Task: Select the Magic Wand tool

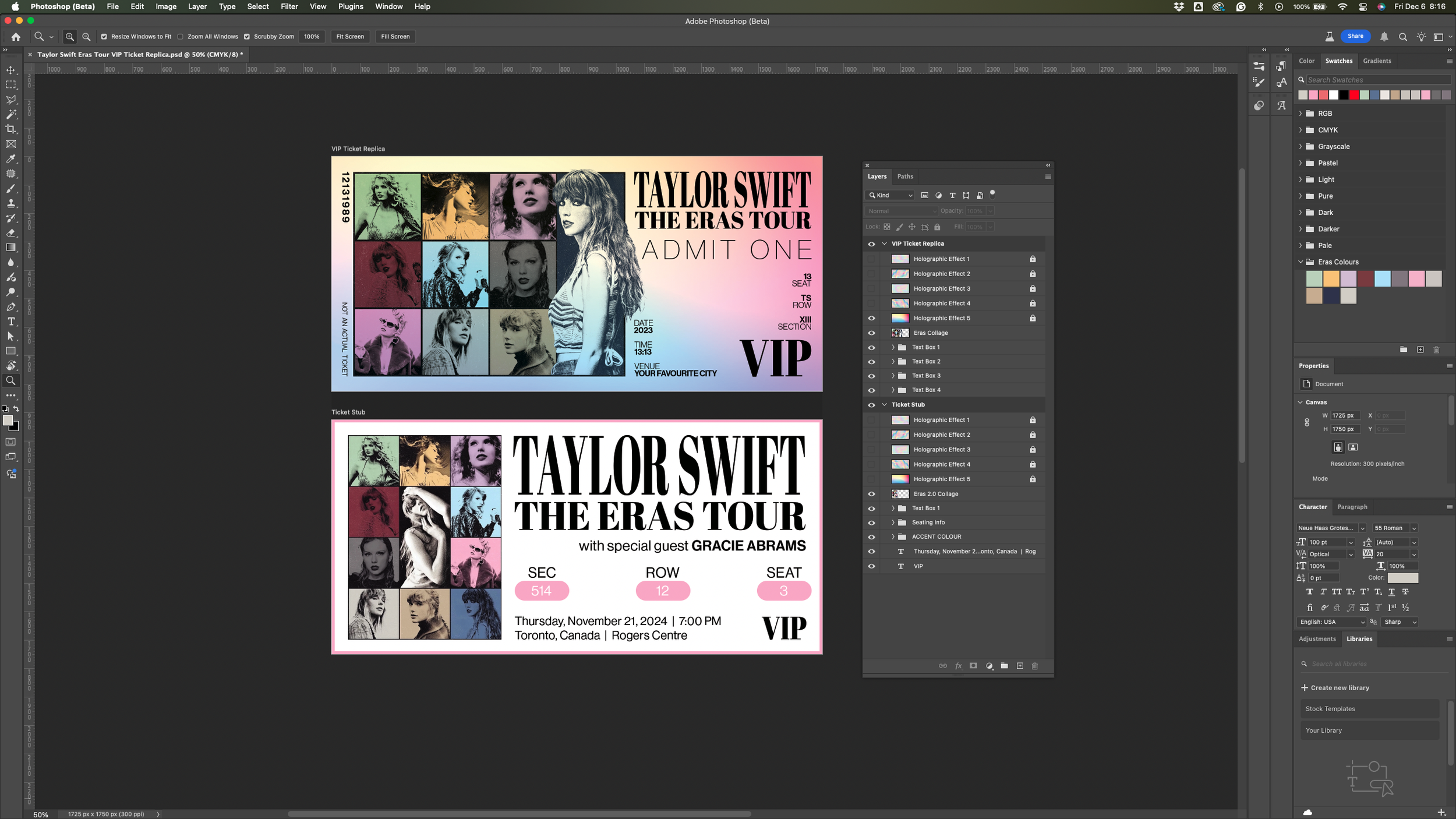Action: [10, 114]
